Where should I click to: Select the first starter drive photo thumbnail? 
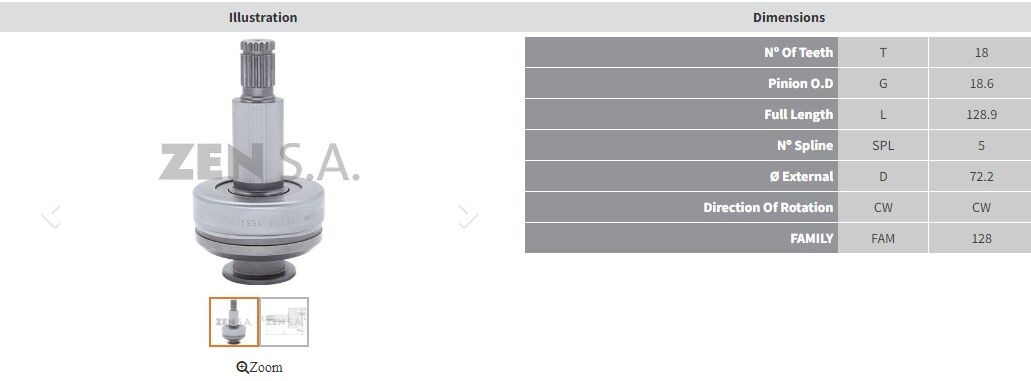[x=234, y=322]
